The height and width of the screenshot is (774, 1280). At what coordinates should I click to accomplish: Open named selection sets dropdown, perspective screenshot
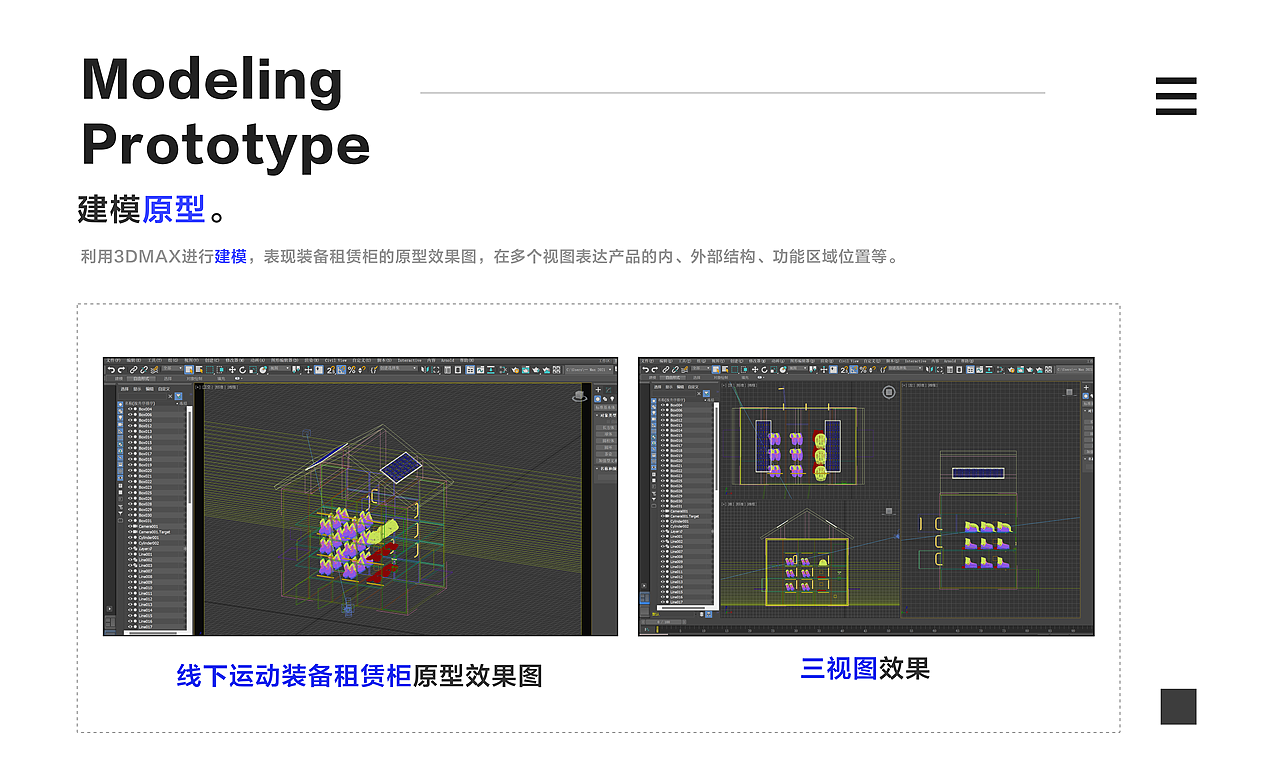click(398, 368)
